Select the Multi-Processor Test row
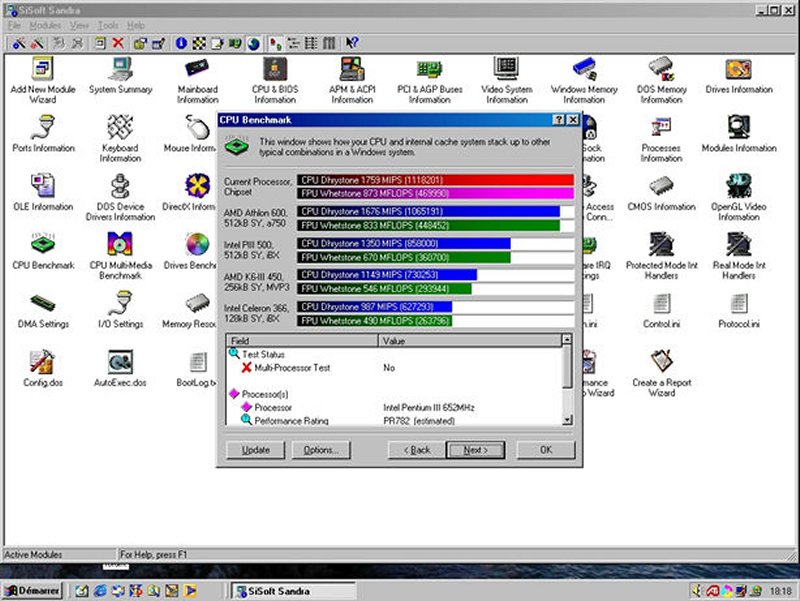 click(395, 368)
